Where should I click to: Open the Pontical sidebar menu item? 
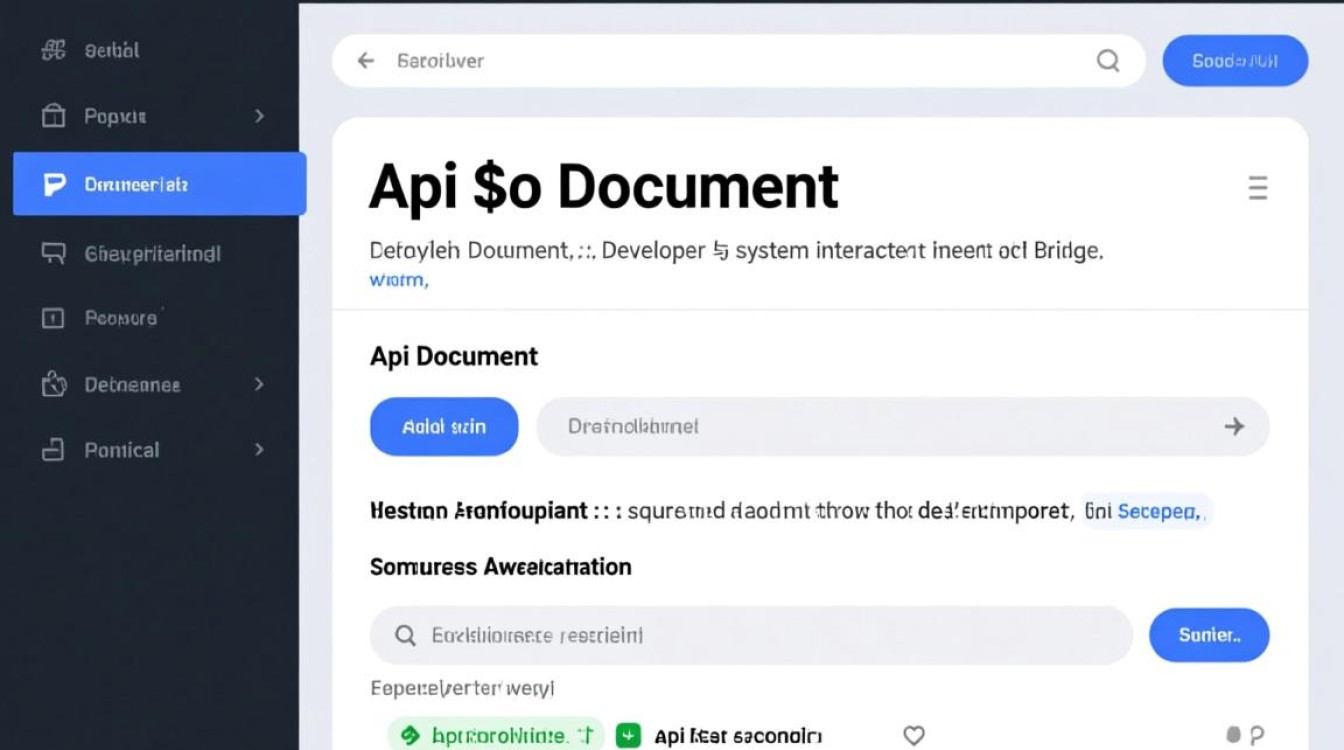[x=121, y=450]
